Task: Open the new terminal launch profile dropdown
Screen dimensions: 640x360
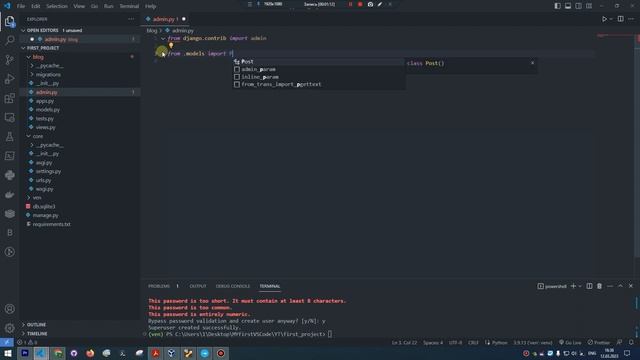Action: 580,287
